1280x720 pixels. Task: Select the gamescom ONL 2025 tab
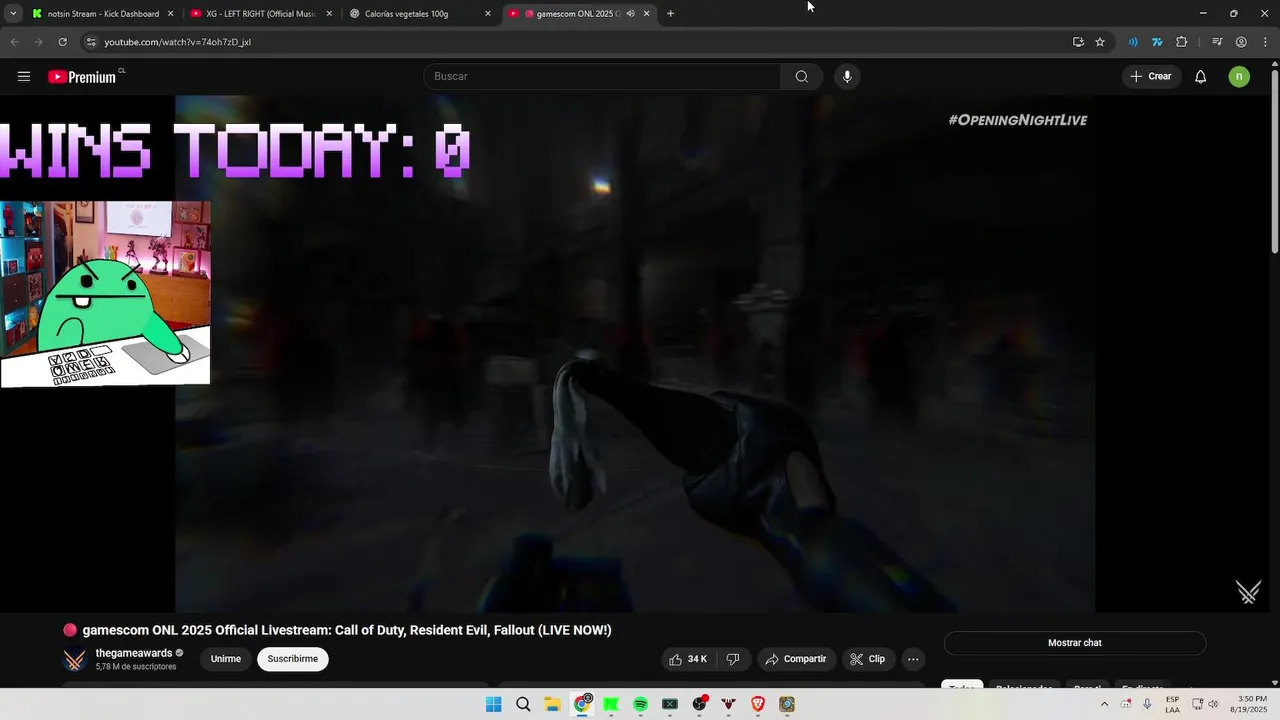pos(578,14)
